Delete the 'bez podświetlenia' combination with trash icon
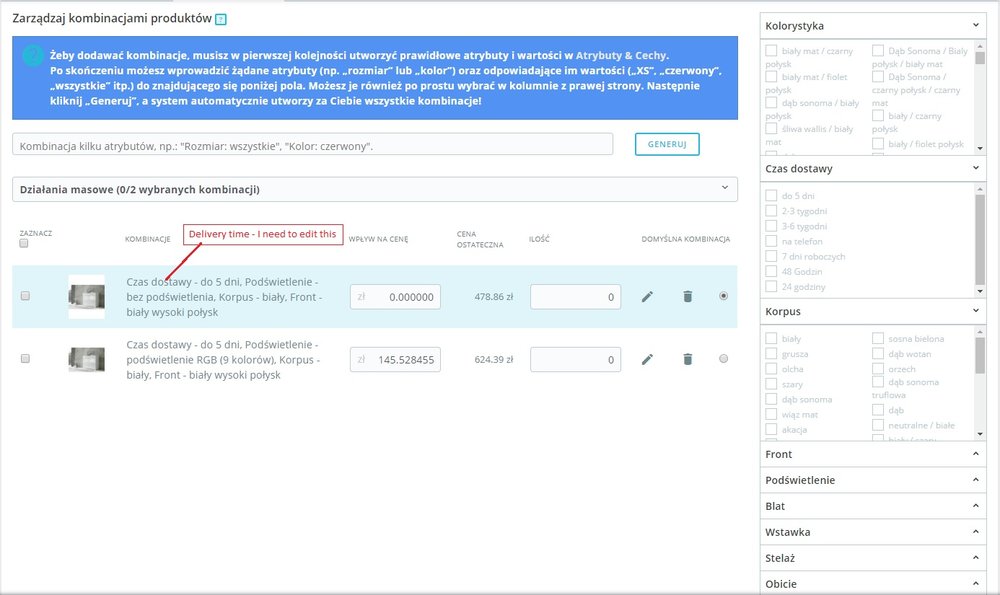 click(688, 297)
